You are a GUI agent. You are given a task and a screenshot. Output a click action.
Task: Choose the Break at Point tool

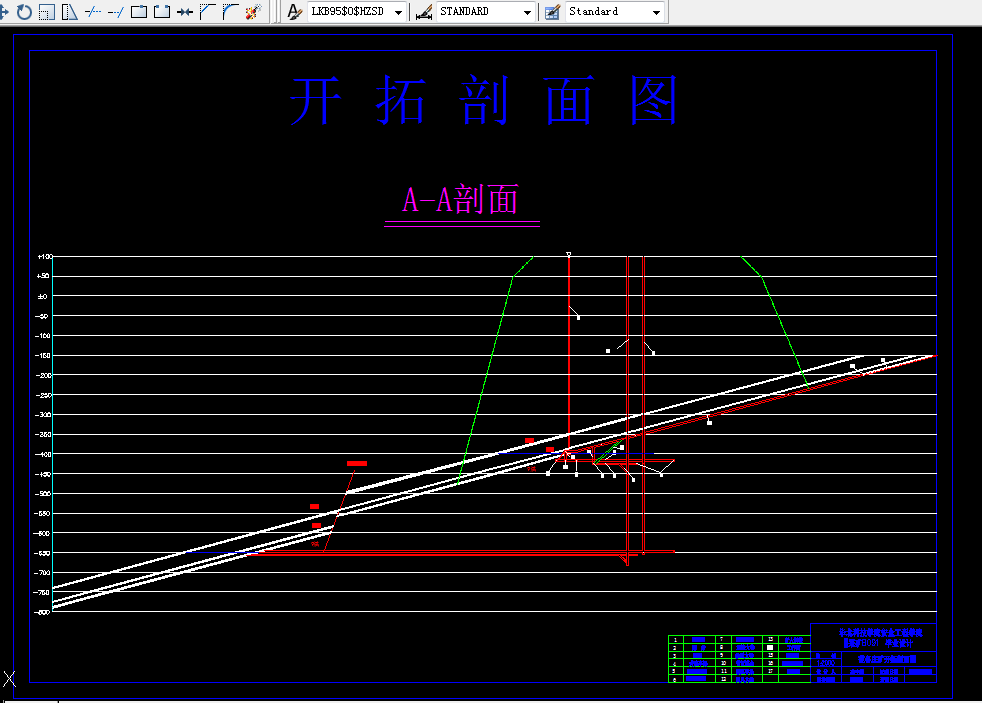(138, 11)
